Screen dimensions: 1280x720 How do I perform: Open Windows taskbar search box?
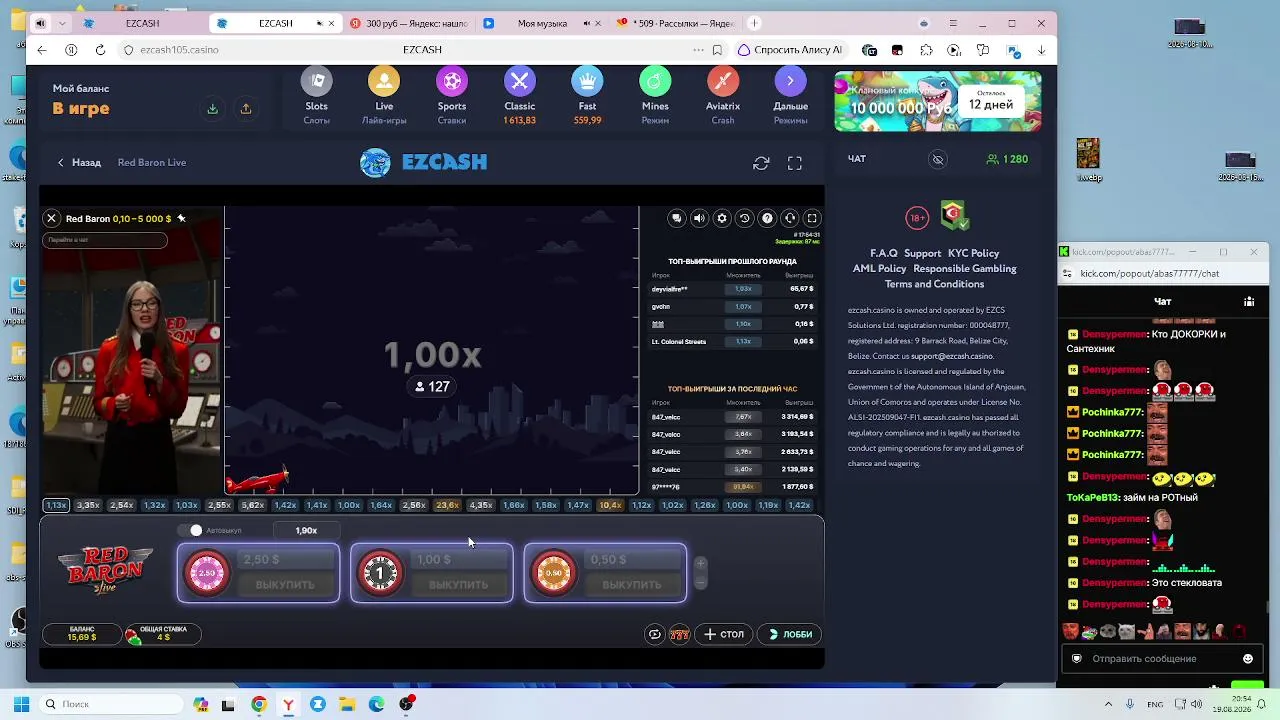coord(112,704)
